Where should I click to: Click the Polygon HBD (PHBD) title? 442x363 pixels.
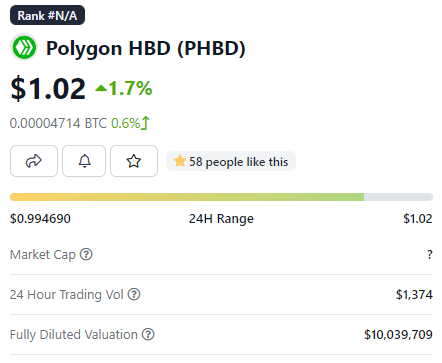146,48
